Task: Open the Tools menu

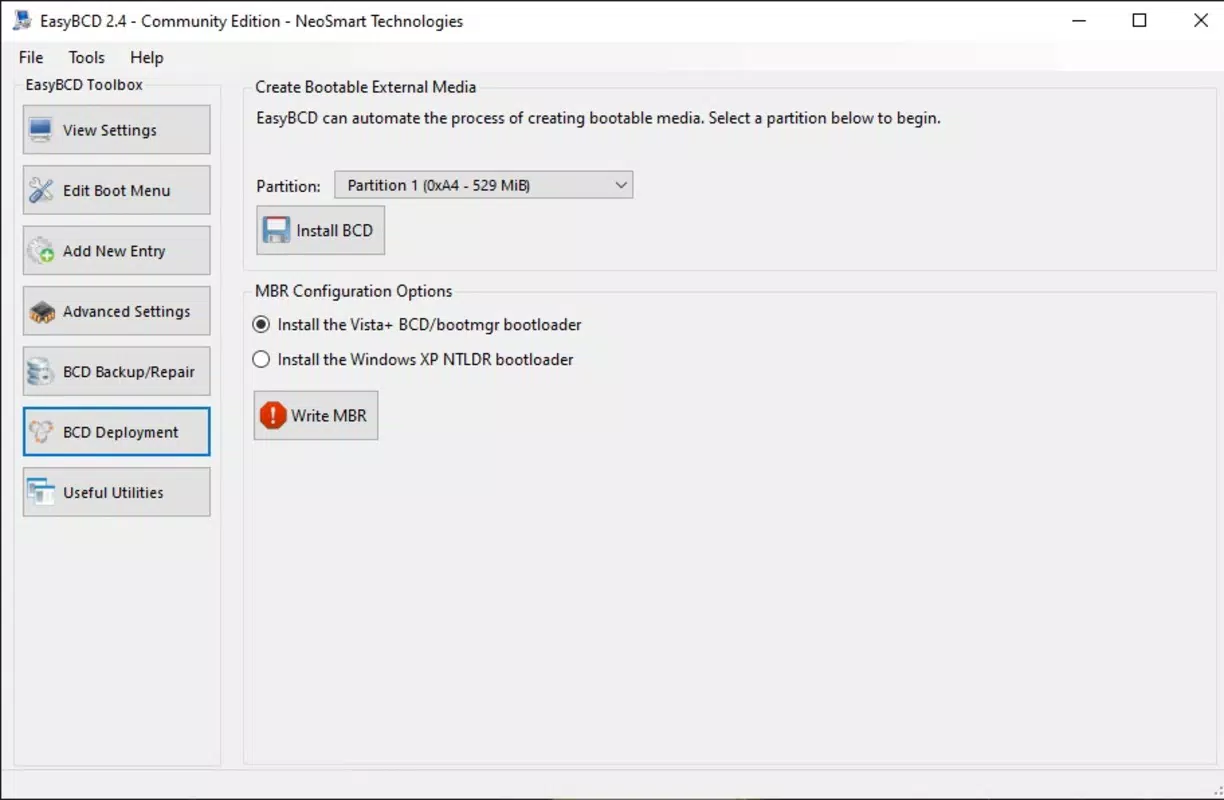Action: [x=87, y=57]
